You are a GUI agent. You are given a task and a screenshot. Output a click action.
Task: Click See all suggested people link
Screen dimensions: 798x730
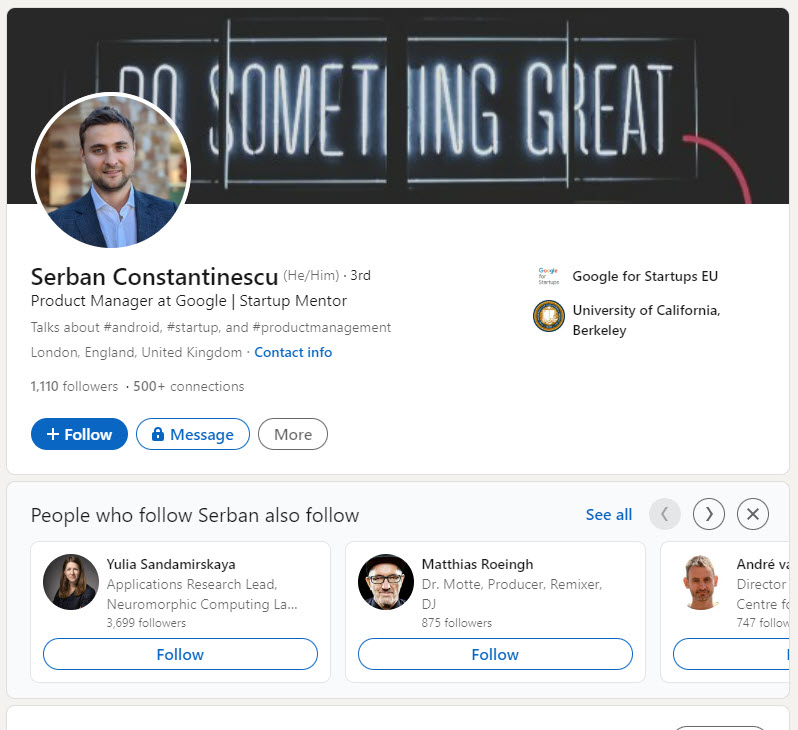coord(608,514)
